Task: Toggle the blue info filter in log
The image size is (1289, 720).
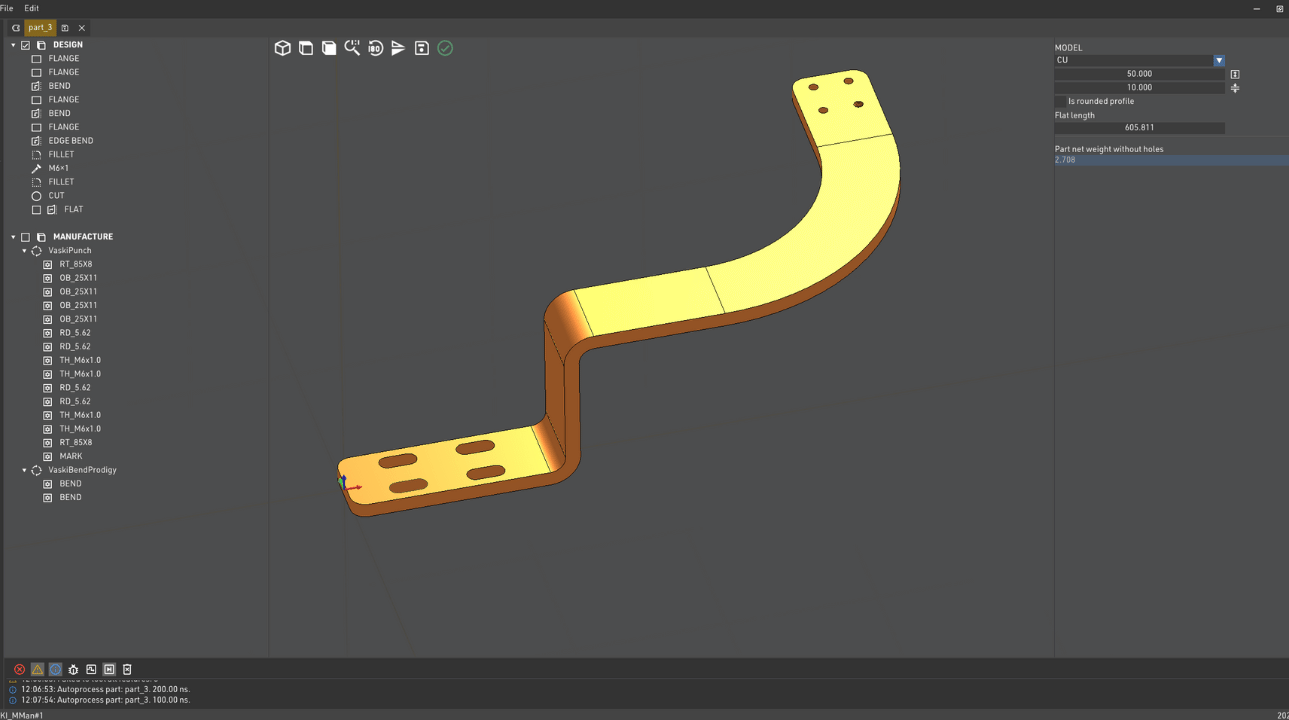Action: pos(55,669)
